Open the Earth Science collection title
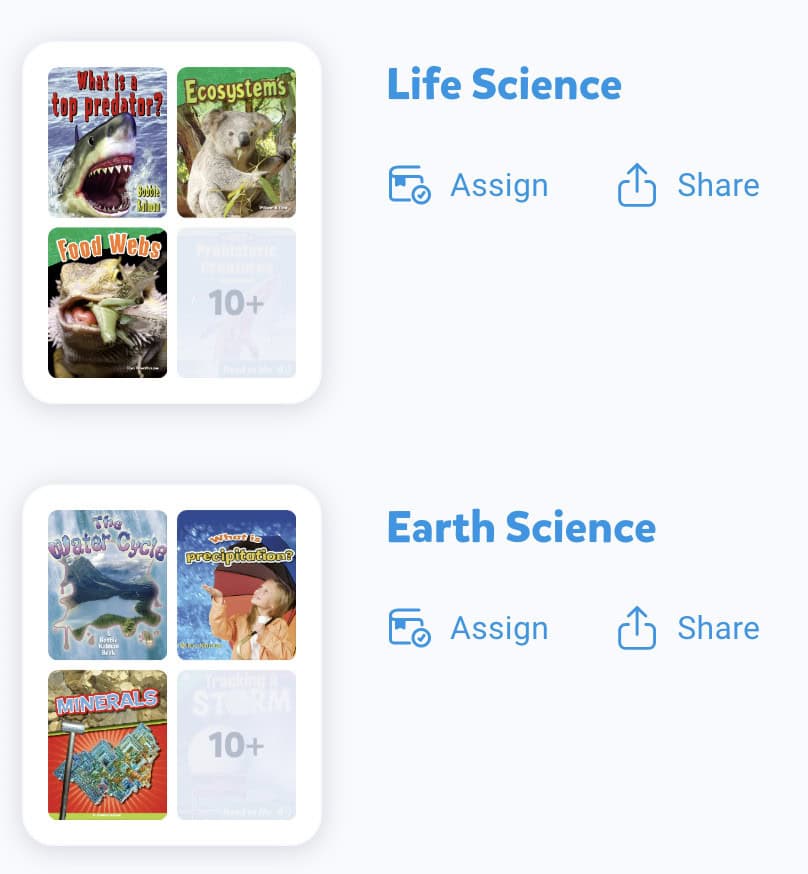 point(521,528)
